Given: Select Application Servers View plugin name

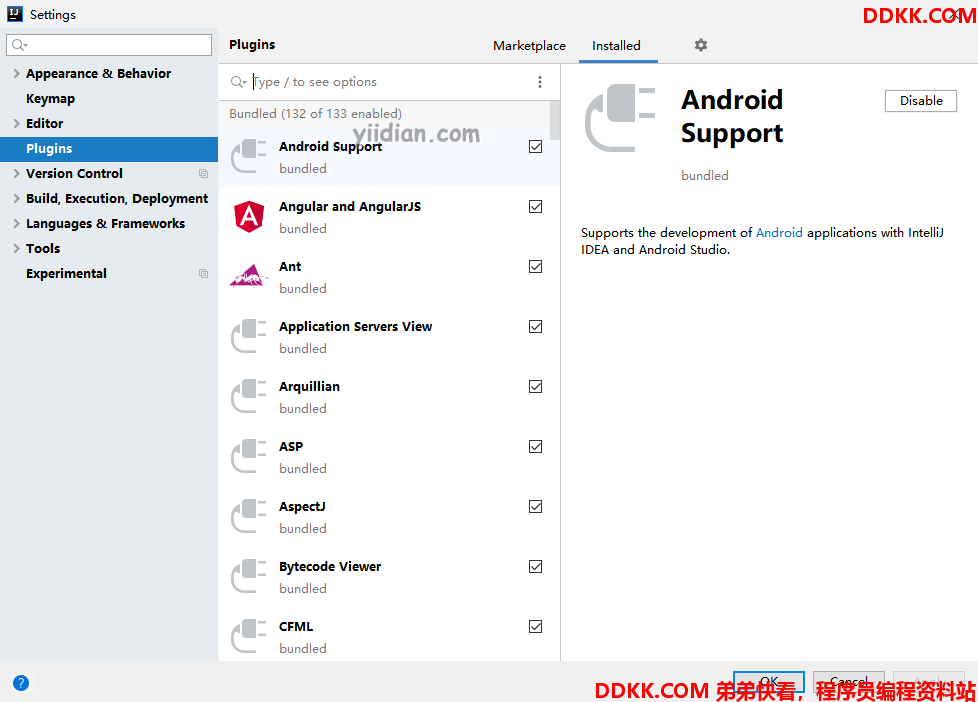Looking at the screenshot, I should coord(356,326).
